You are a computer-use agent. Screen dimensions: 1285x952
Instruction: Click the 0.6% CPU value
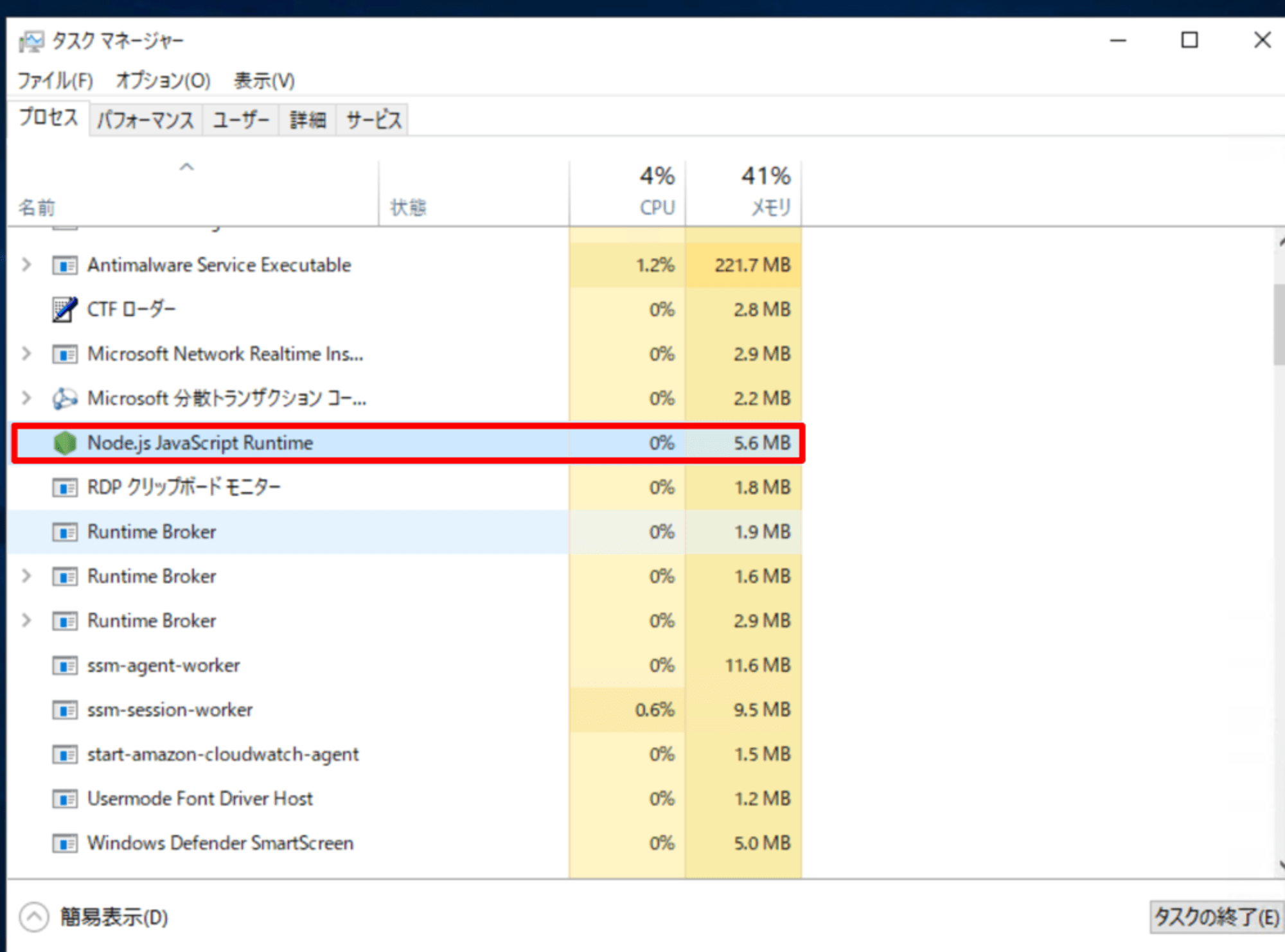[x=655, y=710]
